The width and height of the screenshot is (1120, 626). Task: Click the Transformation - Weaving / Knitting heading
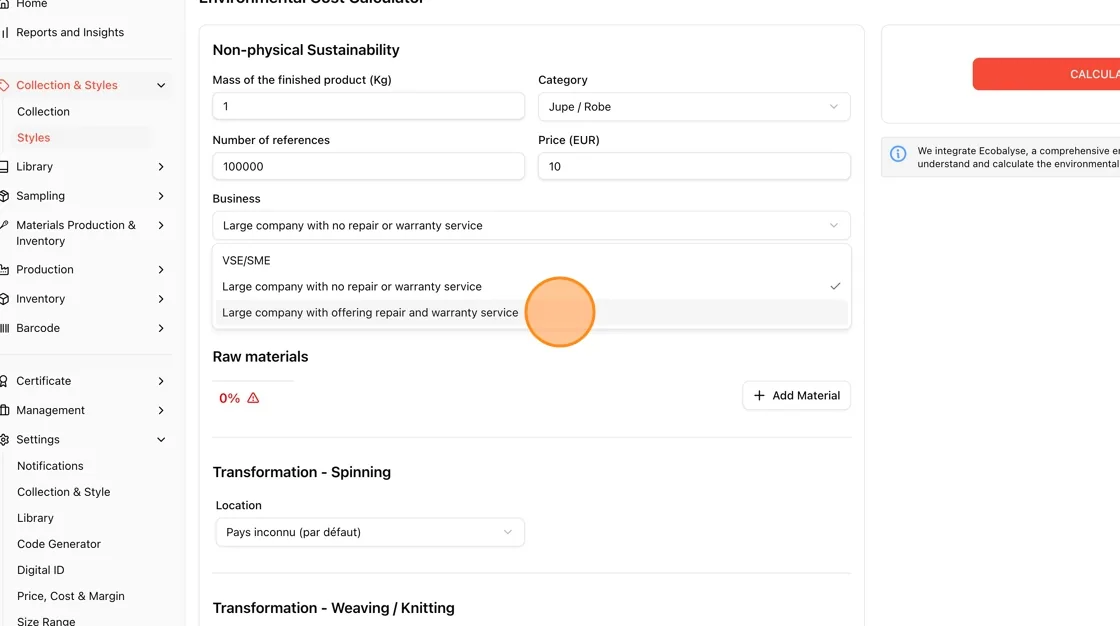[334, 608]
